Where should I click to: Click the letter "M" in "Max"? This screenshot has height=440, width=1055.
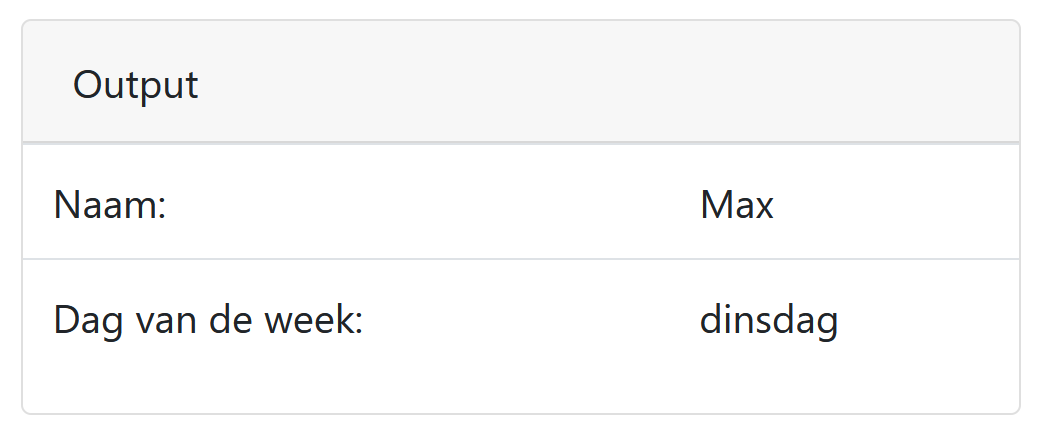pyautogui.click(x=716, y=206)
